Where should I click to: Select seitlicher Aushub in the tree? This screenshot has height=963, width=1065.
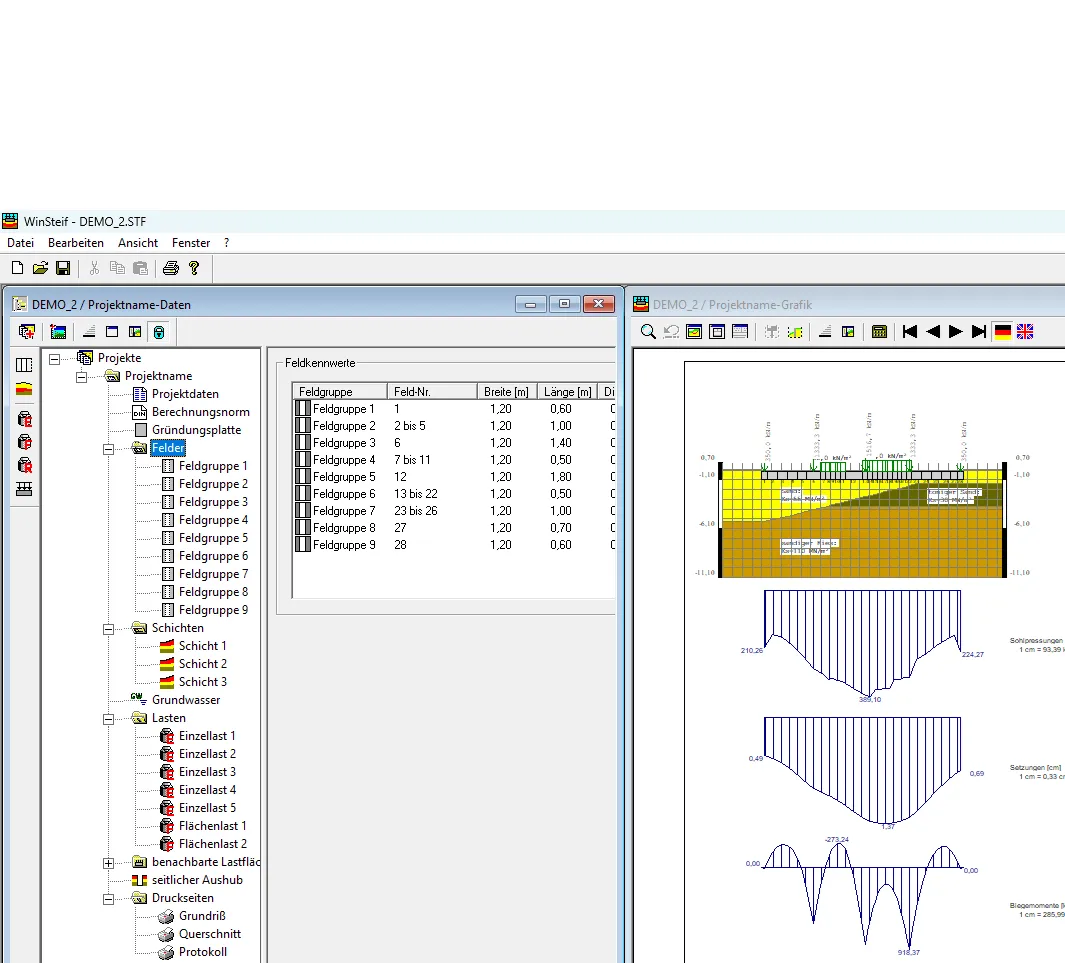(197, 879)
